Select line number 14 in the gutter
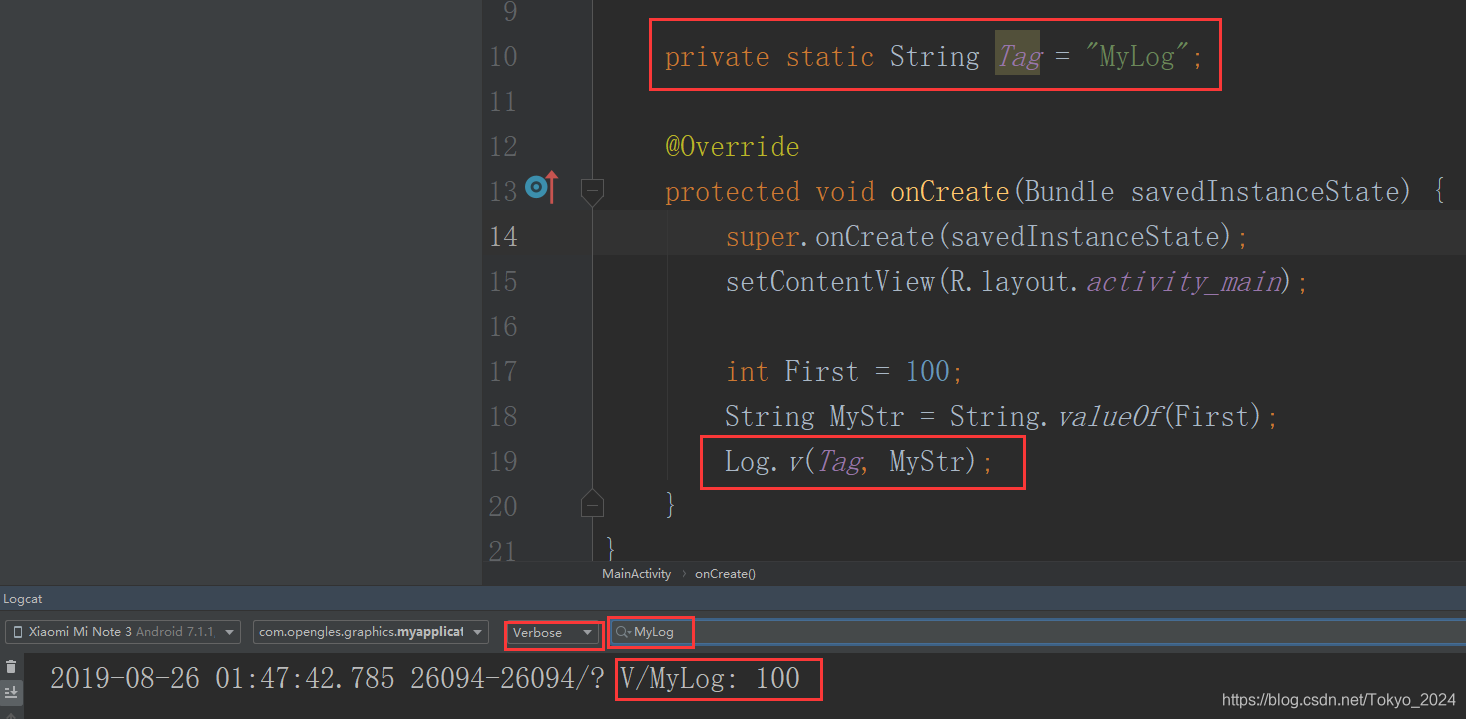This screenshot has width=1466, height=719. tap(504, 236)
